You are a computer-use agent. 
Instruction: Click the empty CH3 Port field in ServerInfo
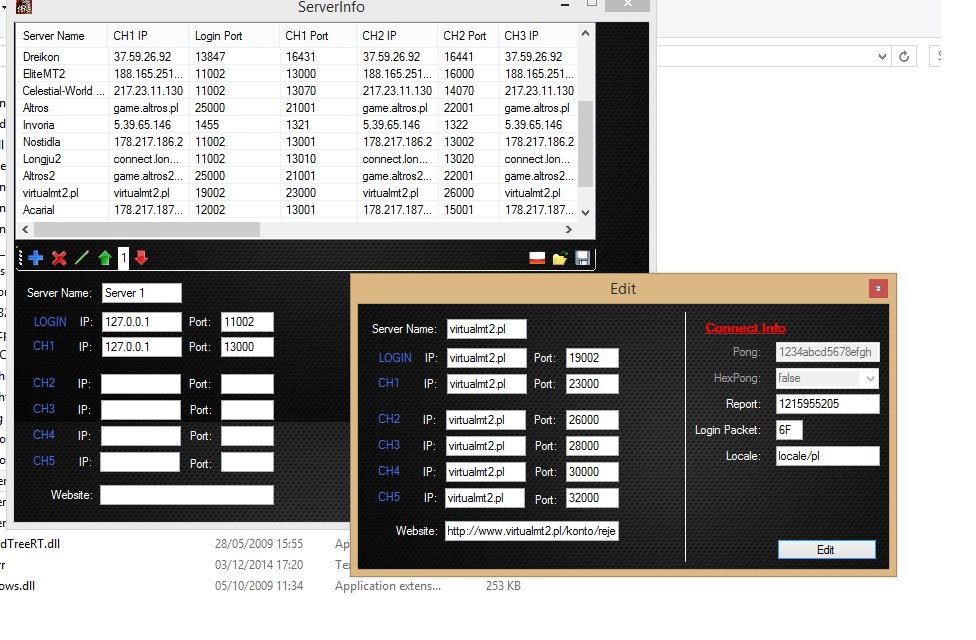(x=247, y=410)
